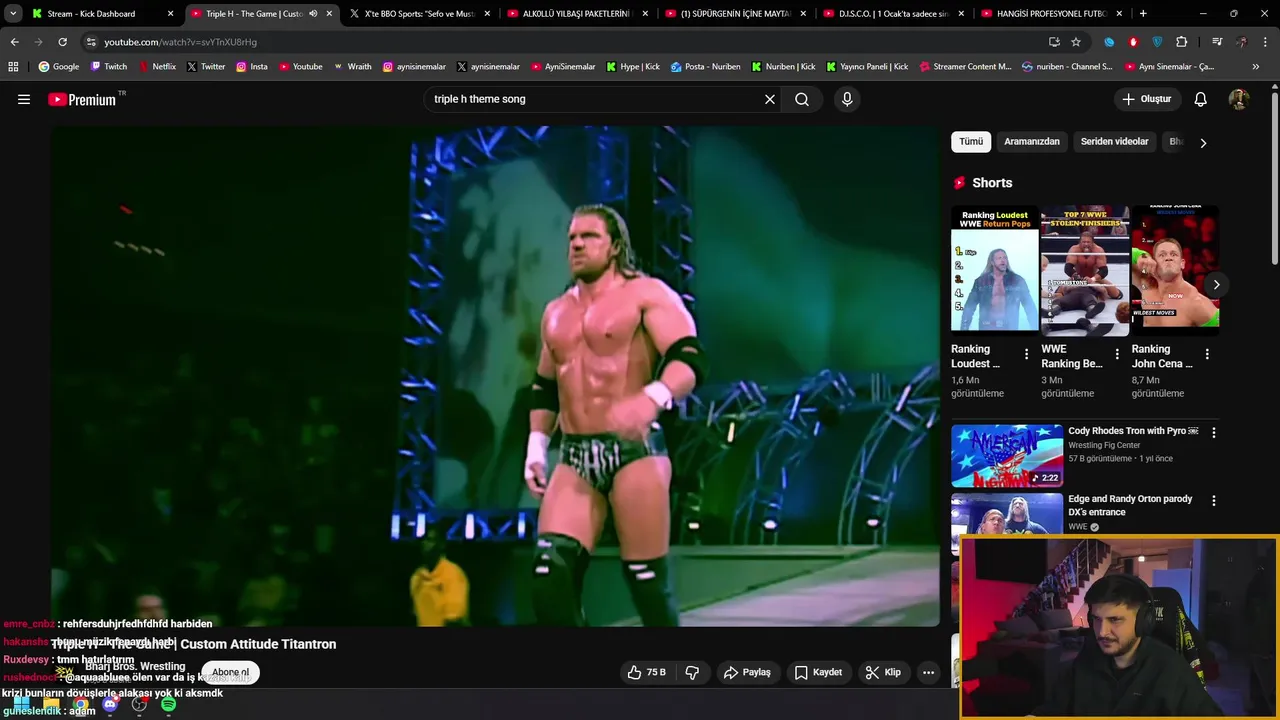The width and height of the screenshot is (1280, 720).
Task: Create a clip with Klip
Action: click(883, 672)
